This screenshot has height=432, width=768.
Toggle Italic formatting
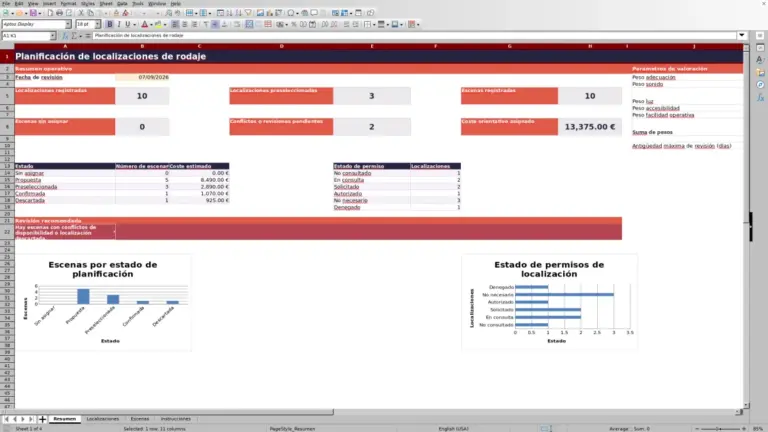tap(119, 24)
